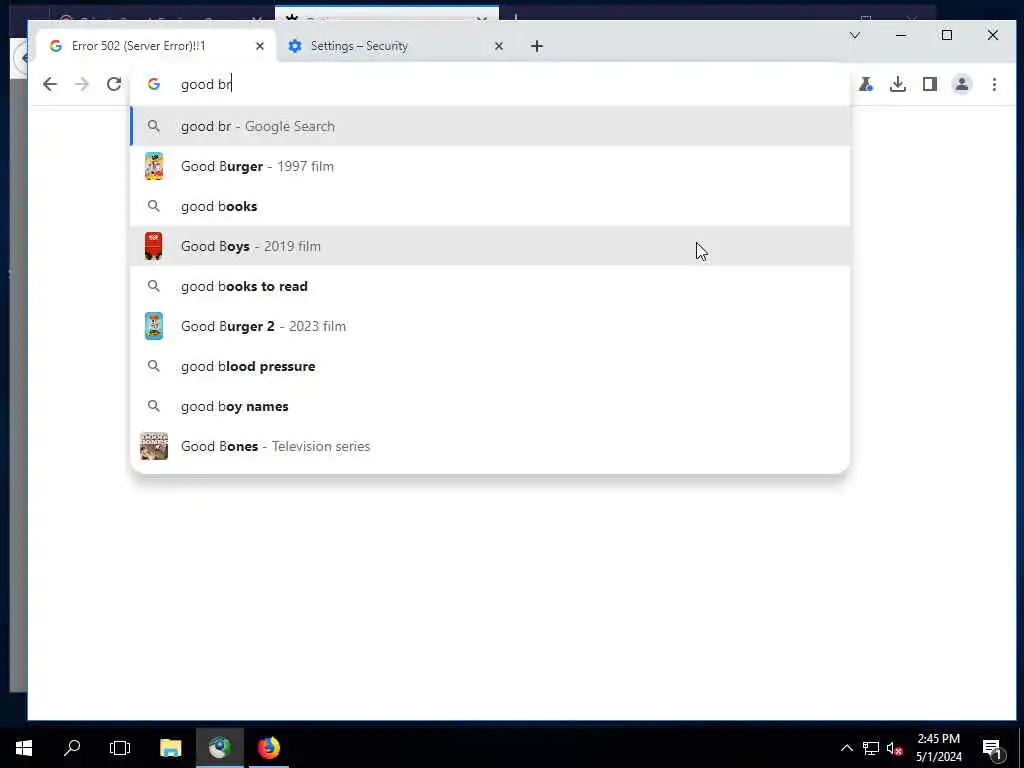Viewport: 1024px width, 768px height.
Task: Open taskbar search magnifier
Action: pyautogui.click(x=72, y=748)
